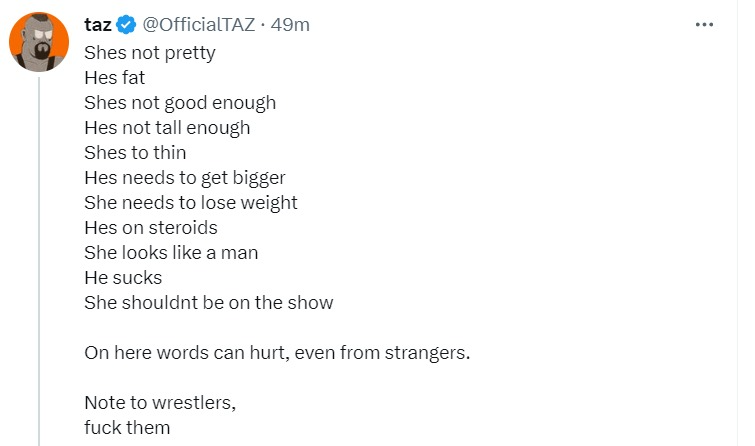The height and width of the screenshot is (446, 755).
Task: Click "She needs to lose weight" line
Action: point(191,202)
